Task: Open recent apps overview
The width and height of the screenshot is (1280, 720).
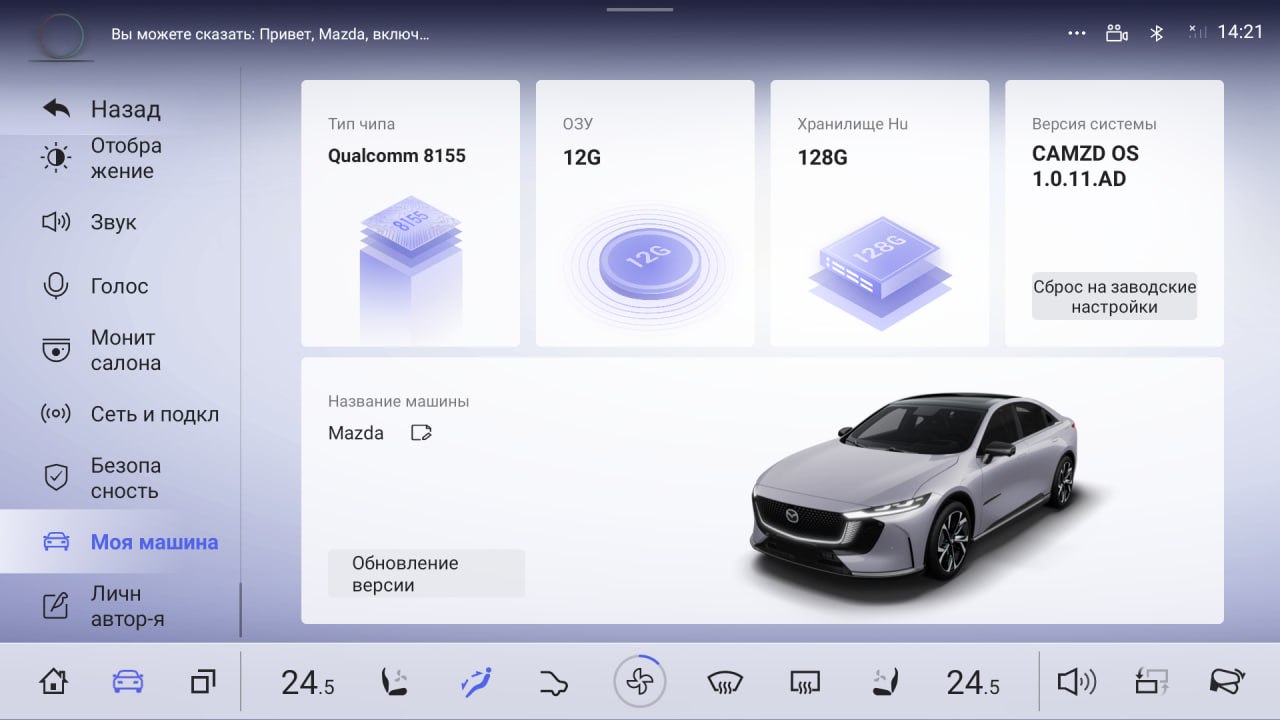Action: tap(203, 682)
